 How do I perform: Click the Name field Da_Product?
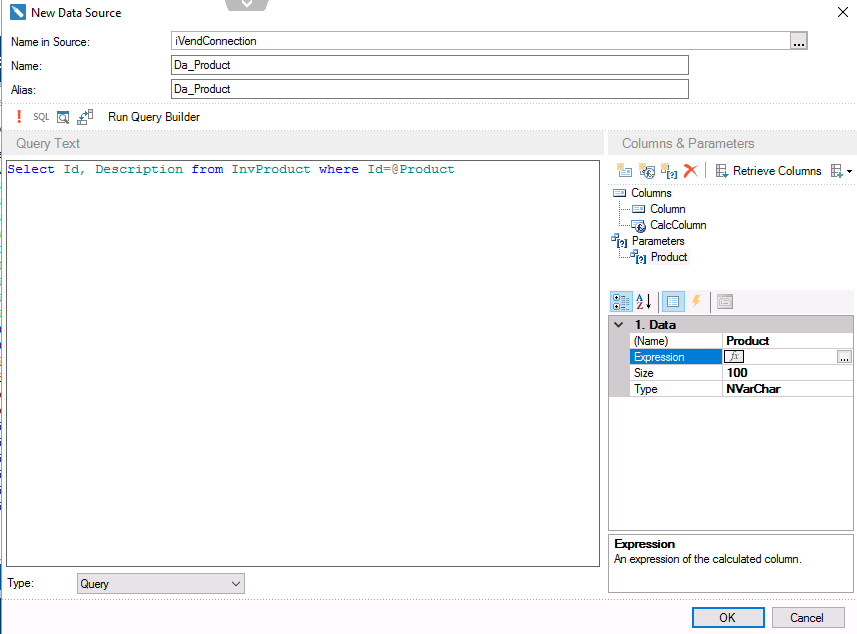point(430,65)
